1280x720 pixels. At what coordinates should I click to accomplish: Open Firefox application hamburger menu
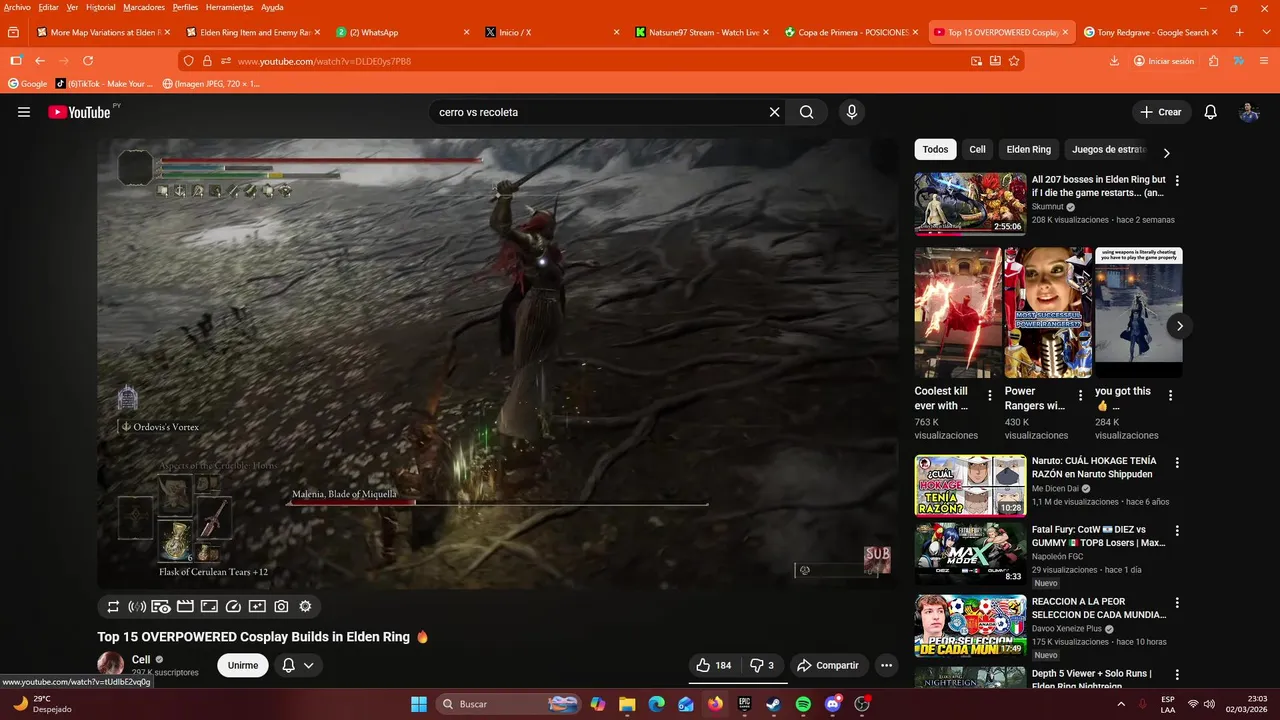click(1262, 61)
